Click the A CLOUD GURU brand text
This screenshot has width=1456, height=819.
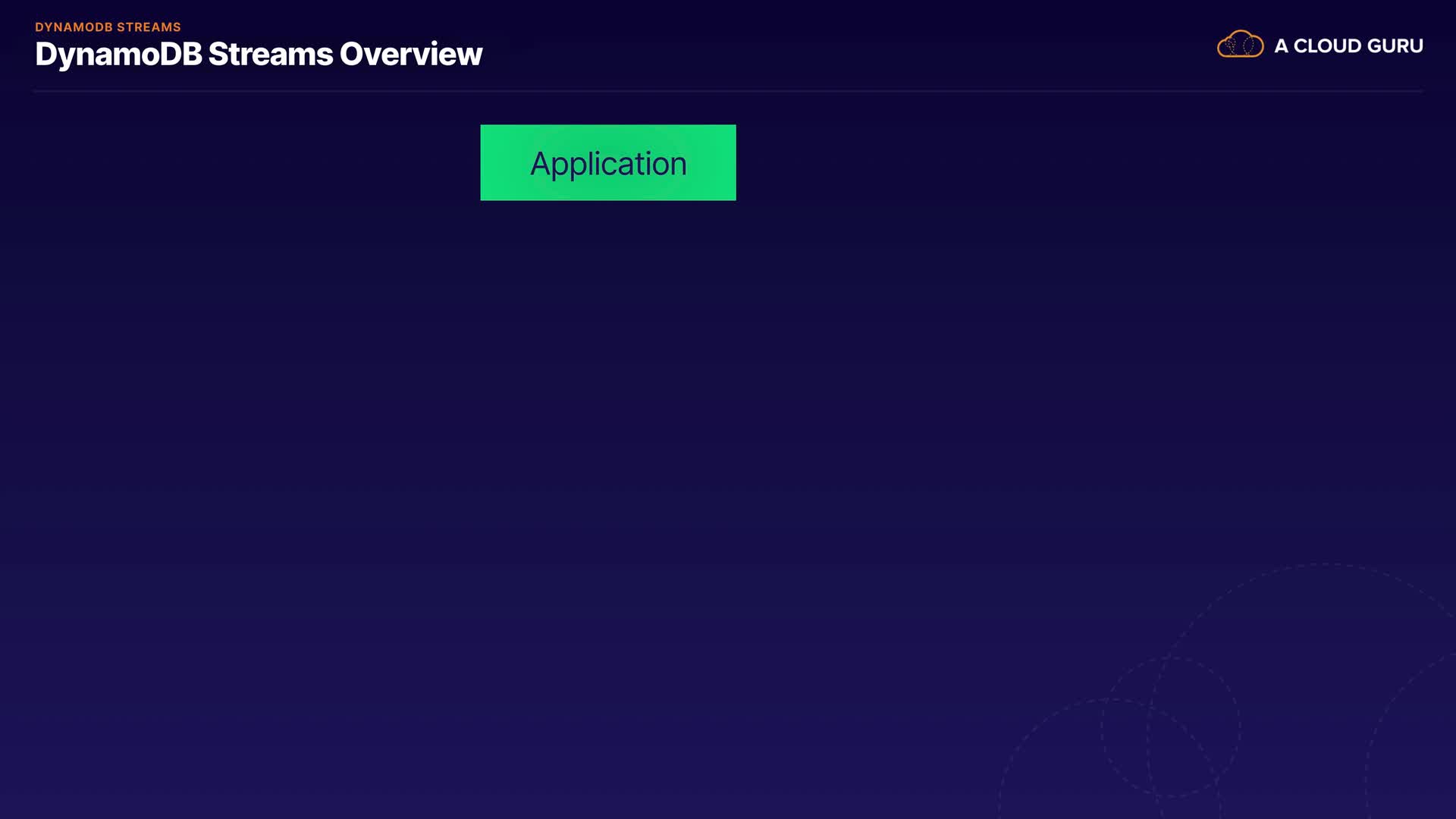(1348, 46)
